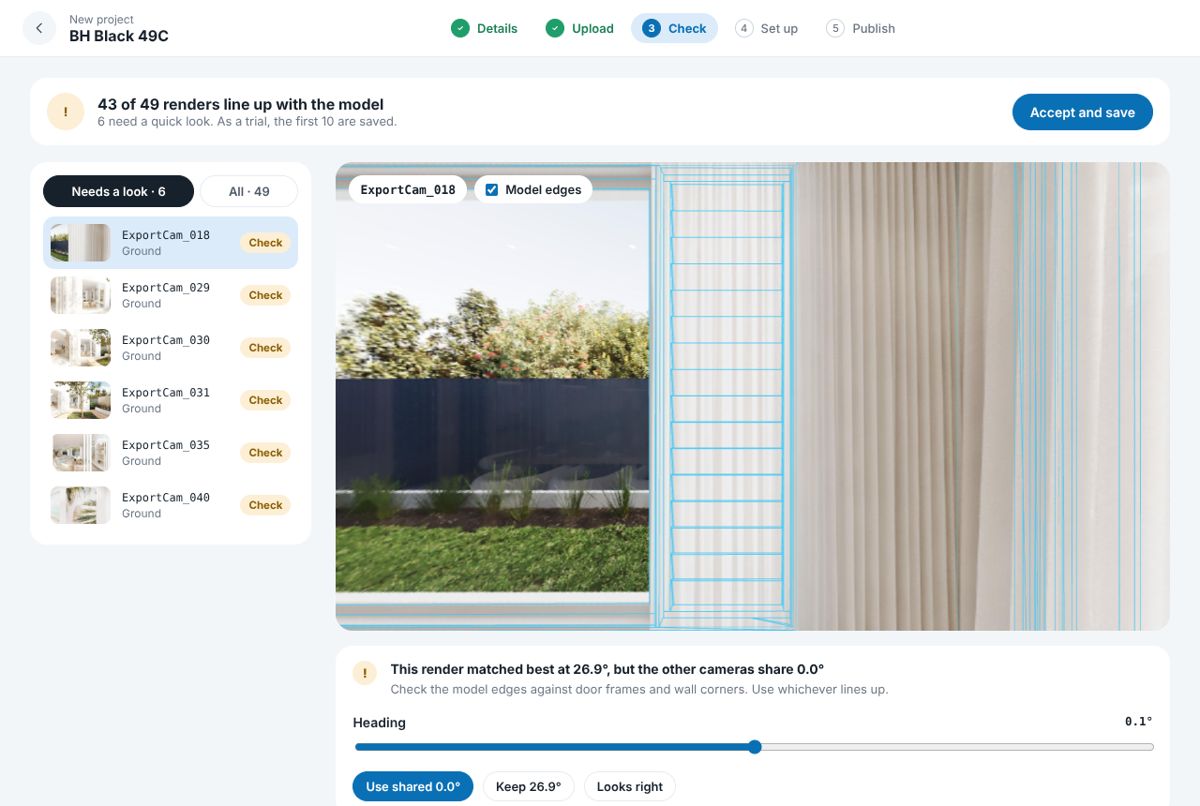Mark render as Looks right

pyautogui.click(x=630, y=787)
